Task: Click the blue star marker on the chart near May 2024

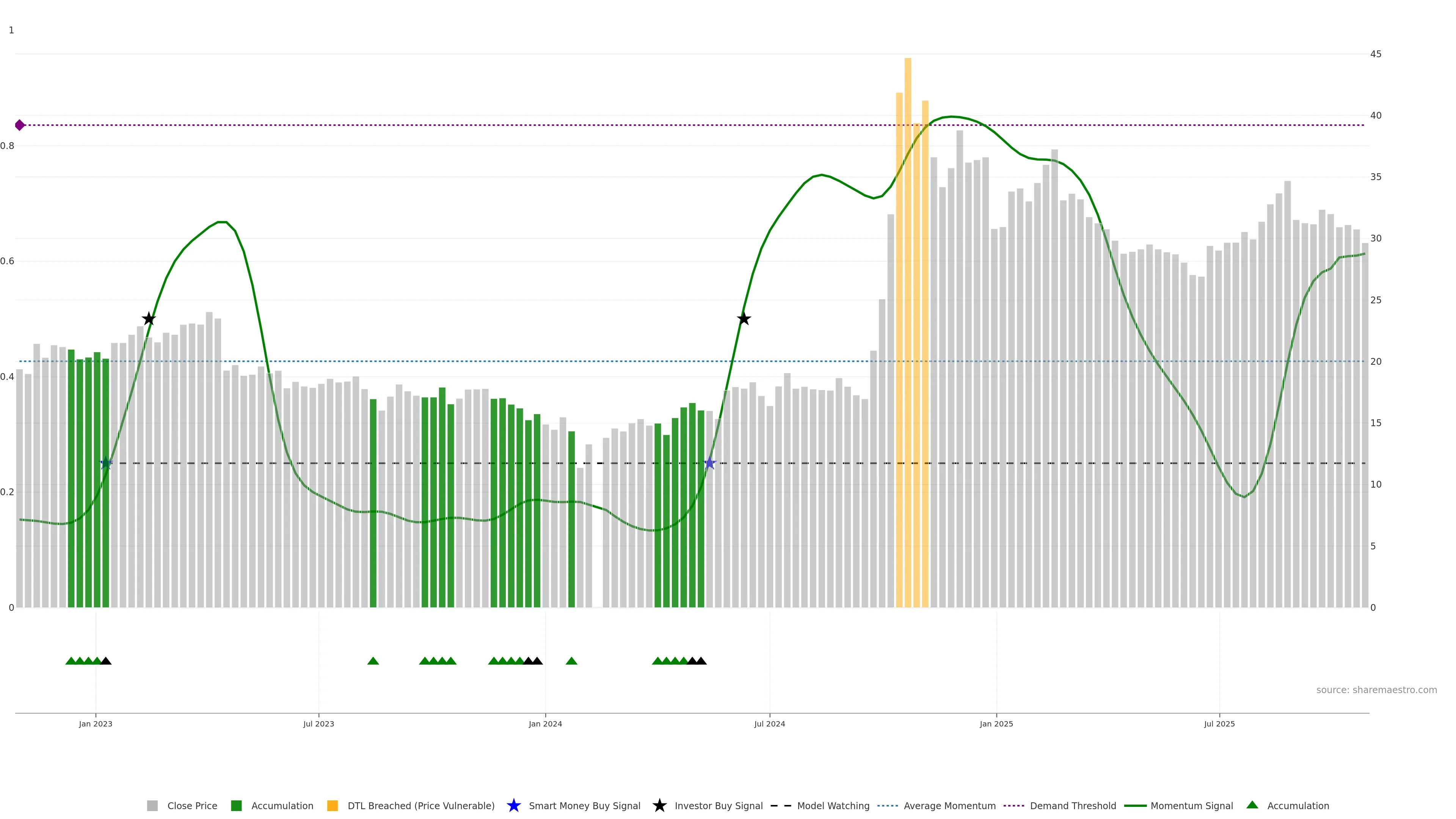Action: coord(710,463)
